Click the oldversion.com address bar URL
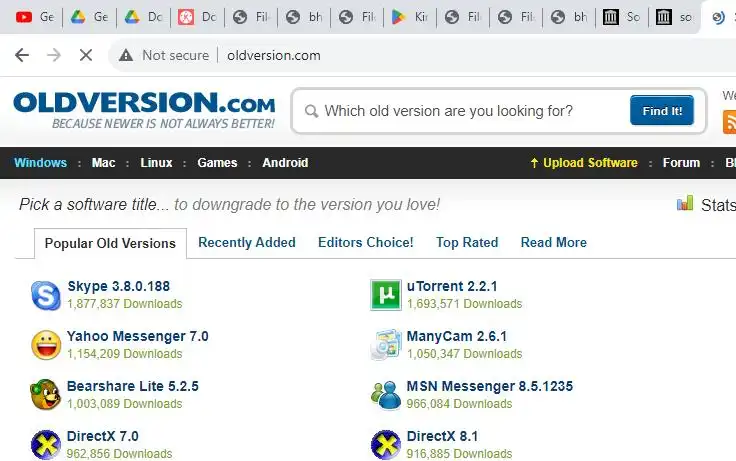Screen dimensions: 736x461 (274, 55)
